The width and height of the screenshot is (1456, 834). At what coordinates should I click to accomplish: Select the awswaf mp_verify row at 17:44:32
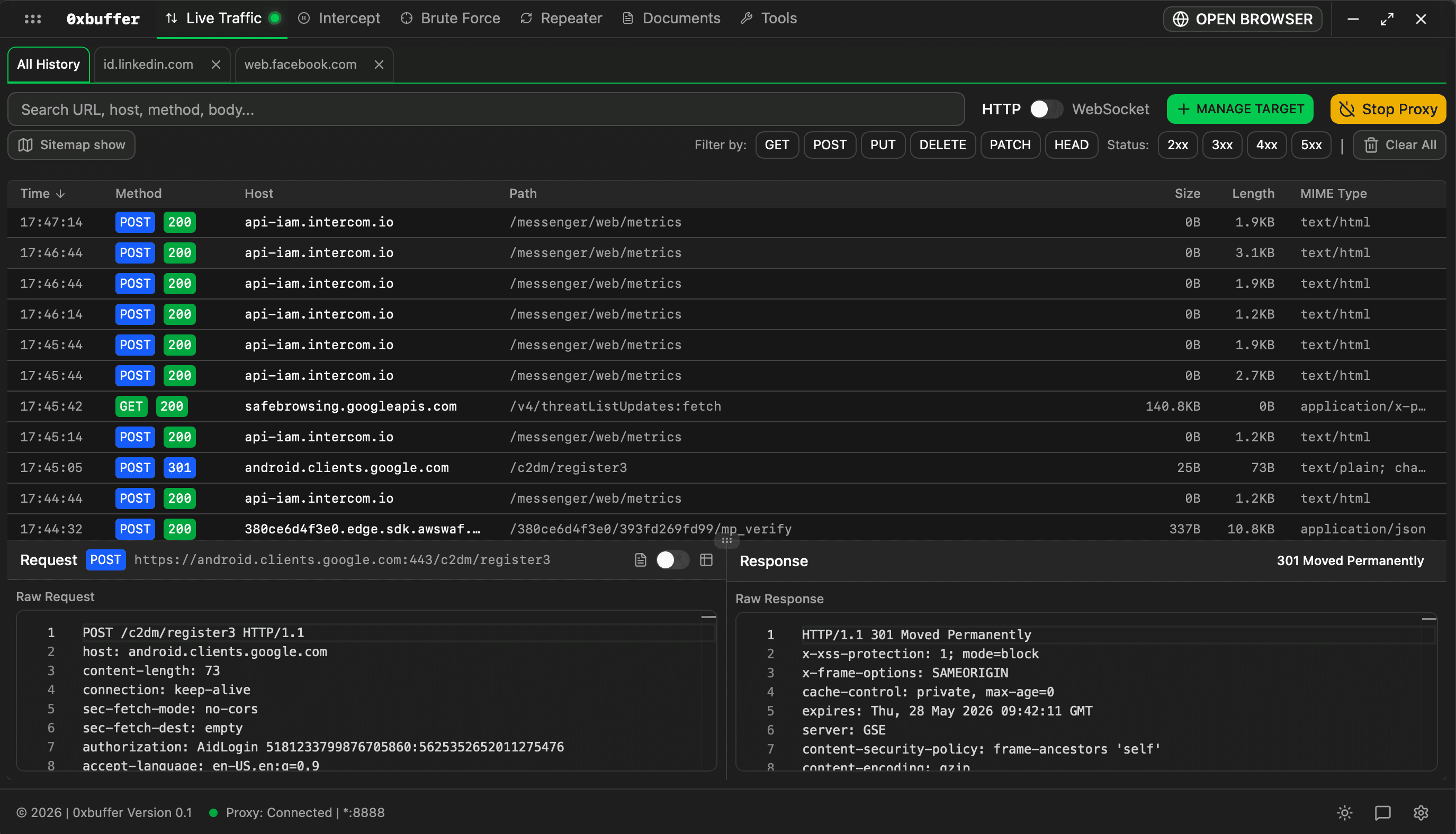click(x=726, y=528)
